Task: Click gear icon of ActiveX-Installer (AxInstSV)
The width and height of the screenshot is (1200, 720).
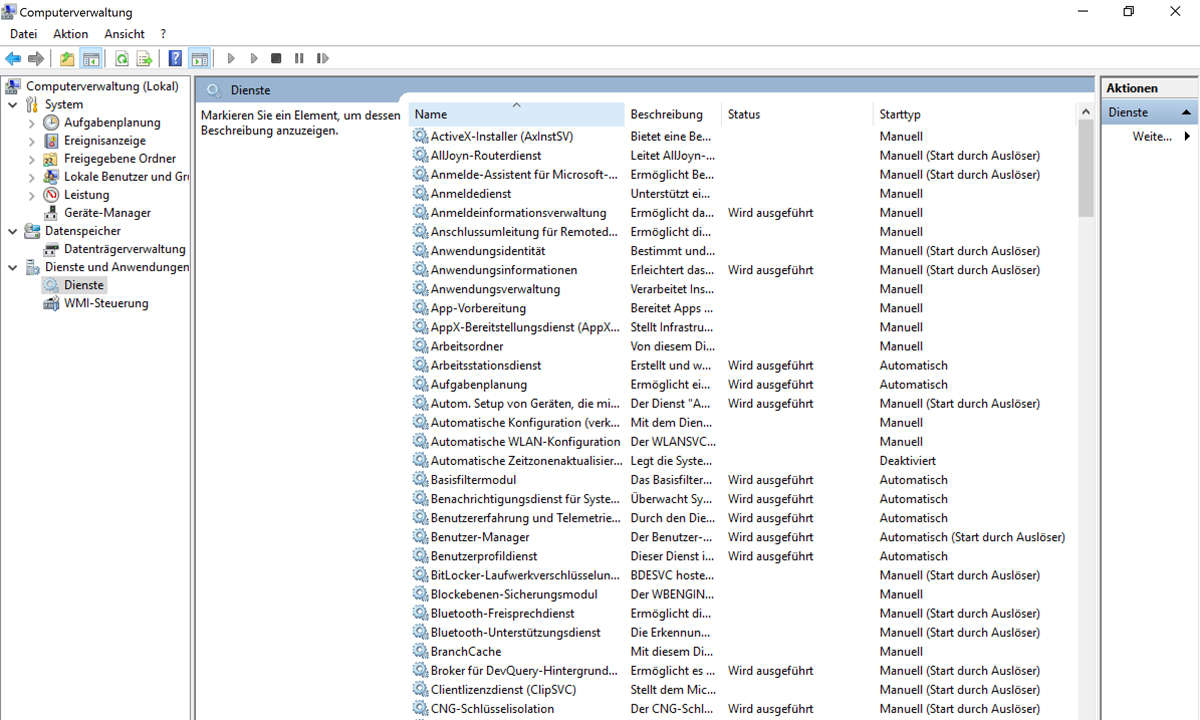Action: (420, 136)
